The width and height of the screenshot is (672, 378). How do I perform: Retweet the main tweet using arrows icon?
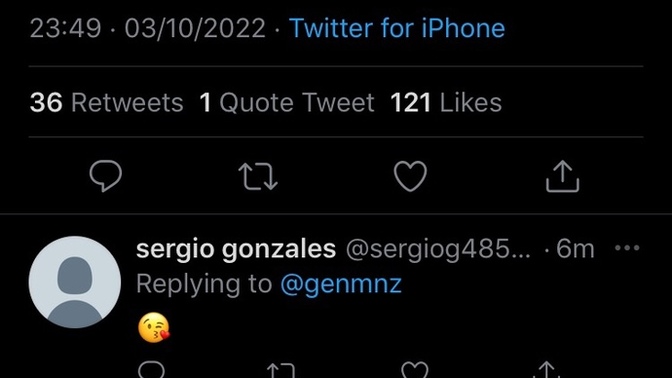(258, 176)
